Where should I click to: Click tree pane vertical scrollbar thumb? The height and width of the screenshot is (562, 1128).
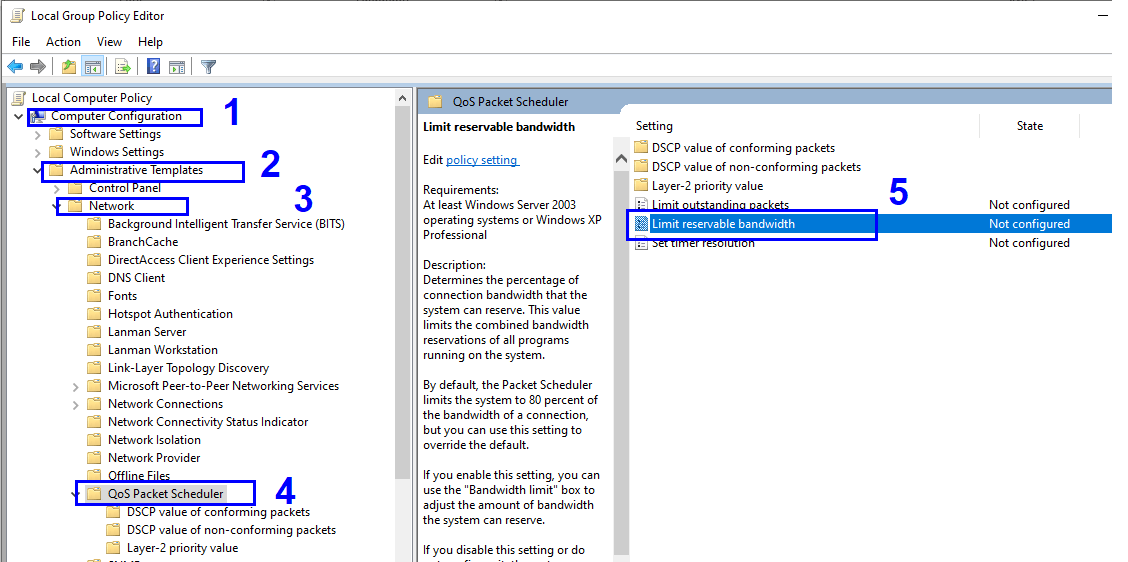(x=403, y=293)
